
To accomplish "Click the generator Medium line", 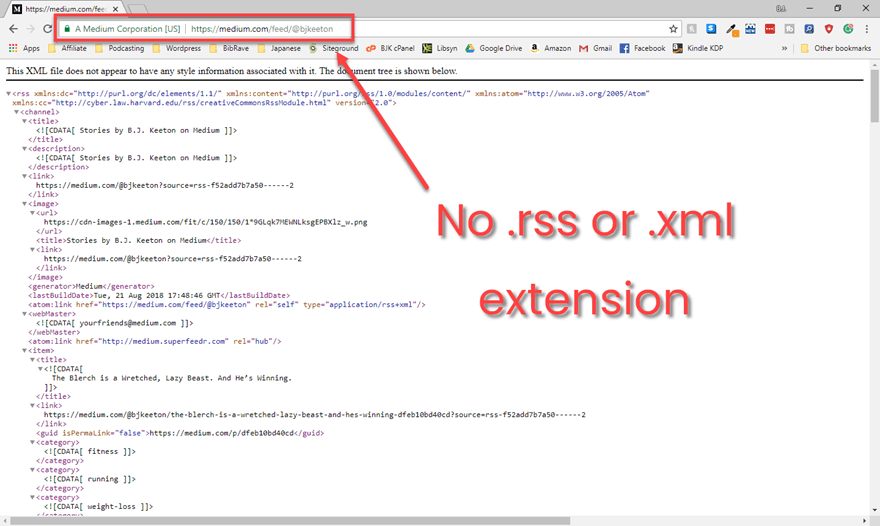I will point(91,286).
